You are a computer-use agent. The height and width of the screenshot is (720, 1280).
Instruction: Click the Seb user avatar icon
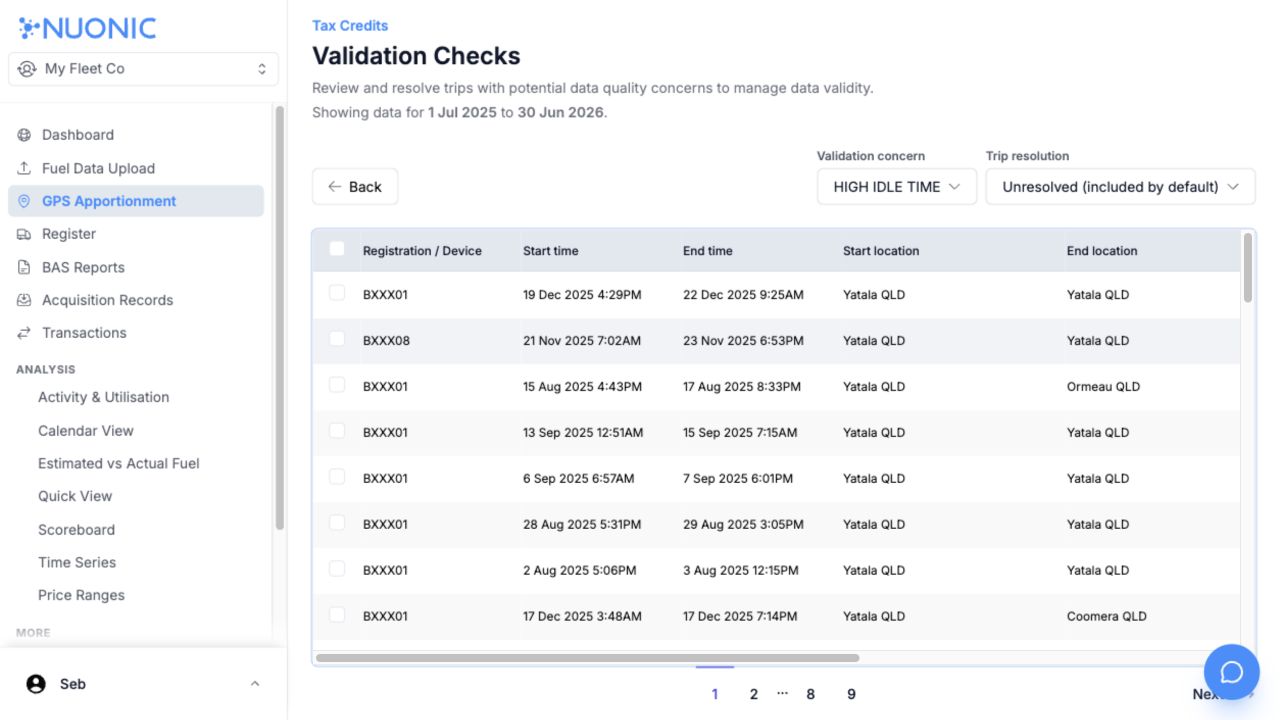[36, 684]
